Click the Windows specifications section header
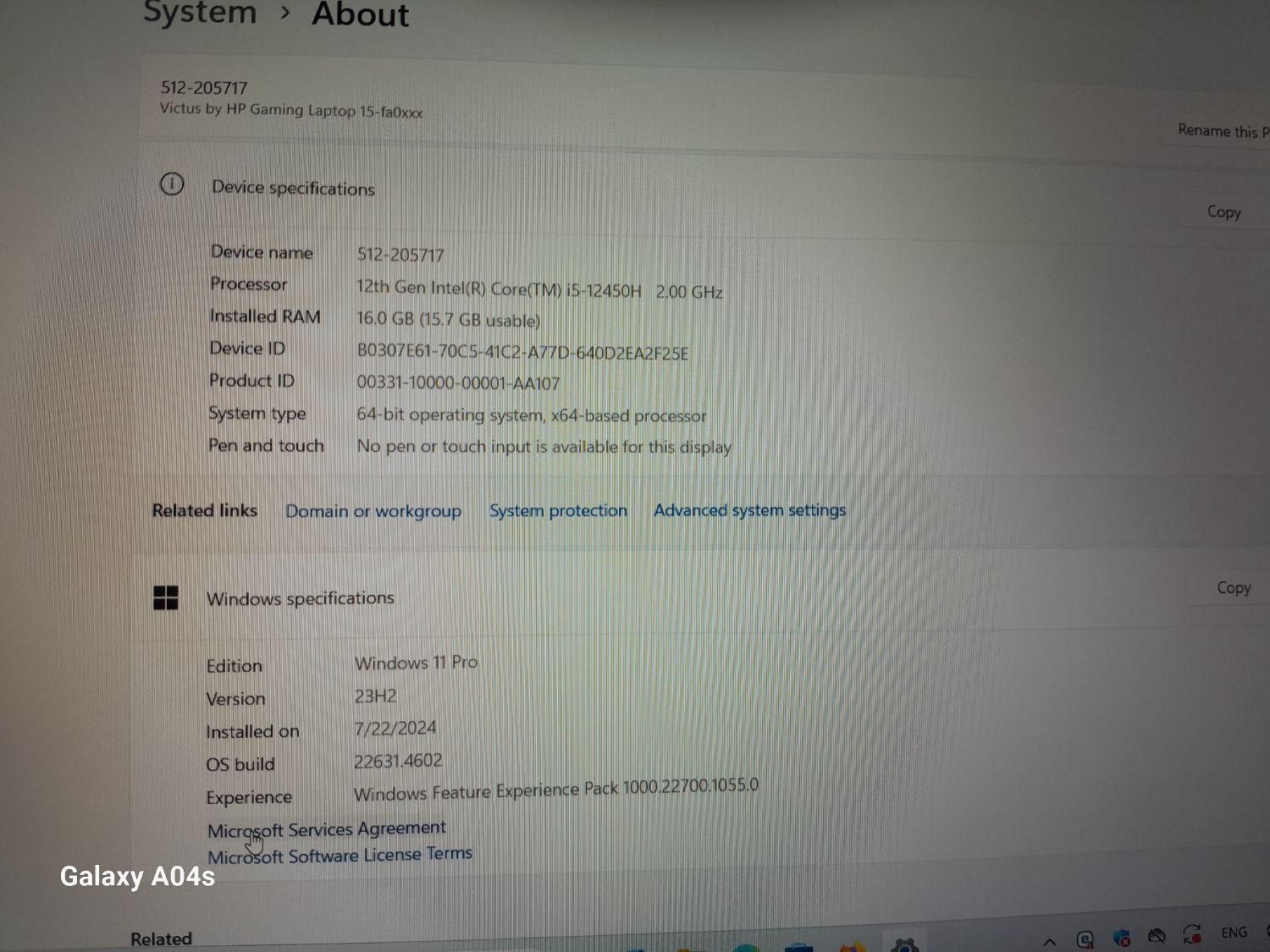Image resolution: width=1270 pixels, height=952 pixels. click(301, 598)
